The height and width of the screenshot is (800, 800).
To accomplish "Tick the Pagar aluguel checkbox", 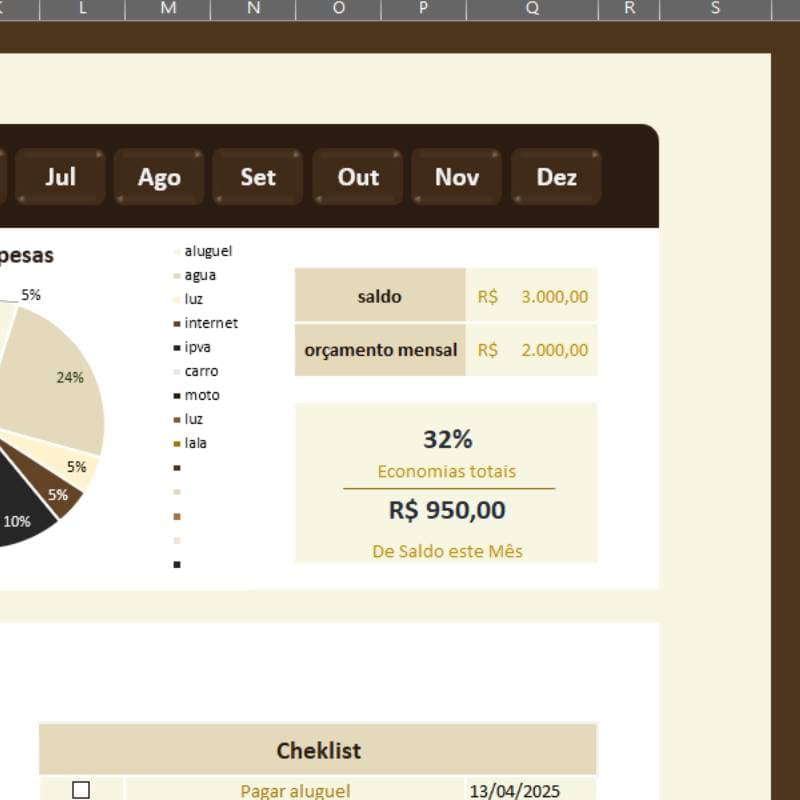I will 81,790.
